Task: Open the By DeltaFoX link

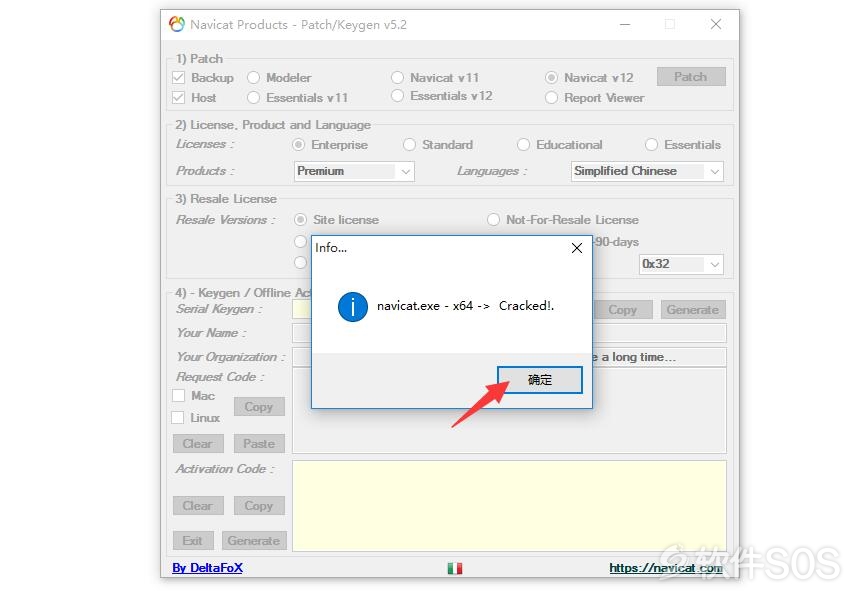Action: point(208,568)
